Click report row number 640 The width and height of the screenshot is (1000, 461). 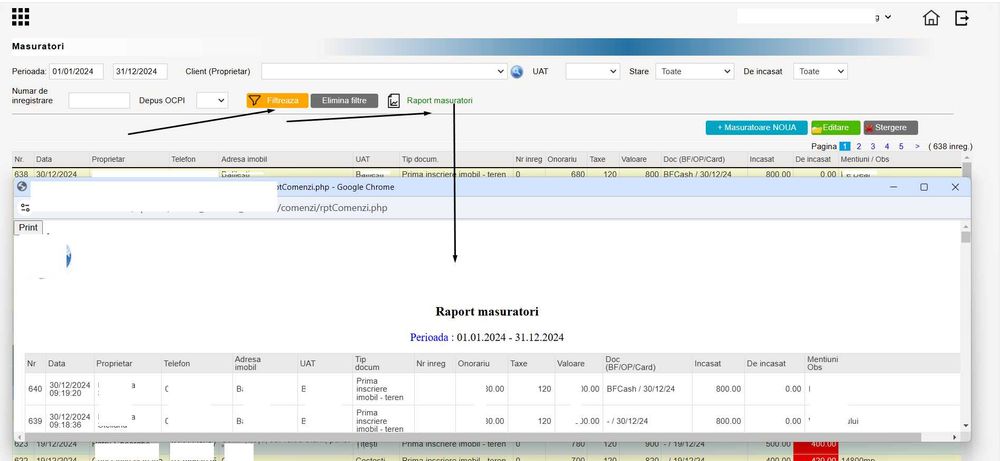34,388
